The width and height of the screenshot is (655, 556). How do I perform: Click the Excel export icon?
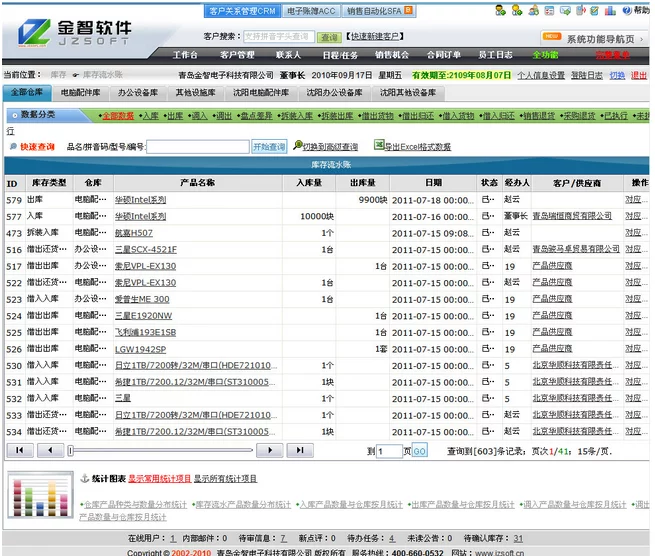(x=378, y=145)
